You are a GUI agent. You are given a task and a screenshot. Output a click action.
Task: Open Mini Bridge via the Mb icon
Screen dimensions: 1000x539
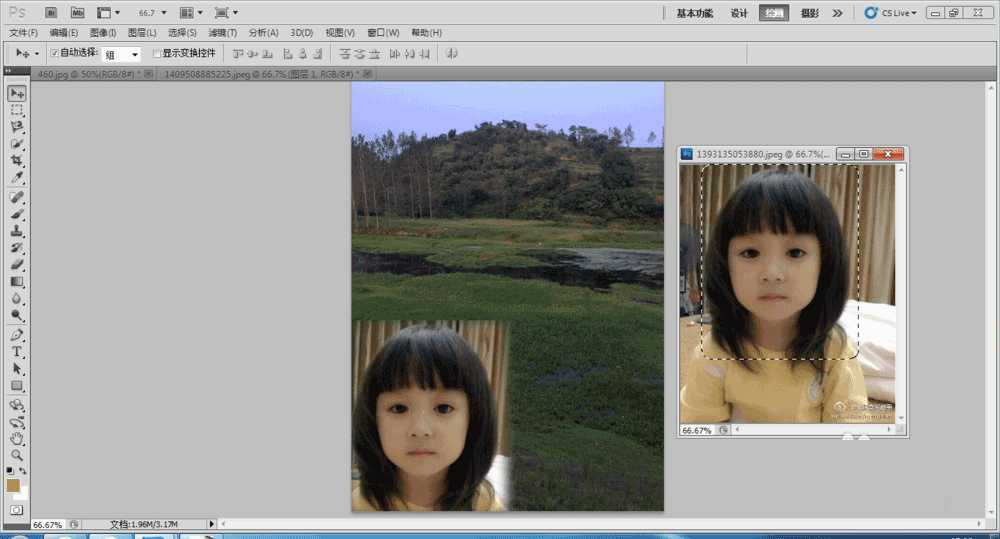point(77,13)
